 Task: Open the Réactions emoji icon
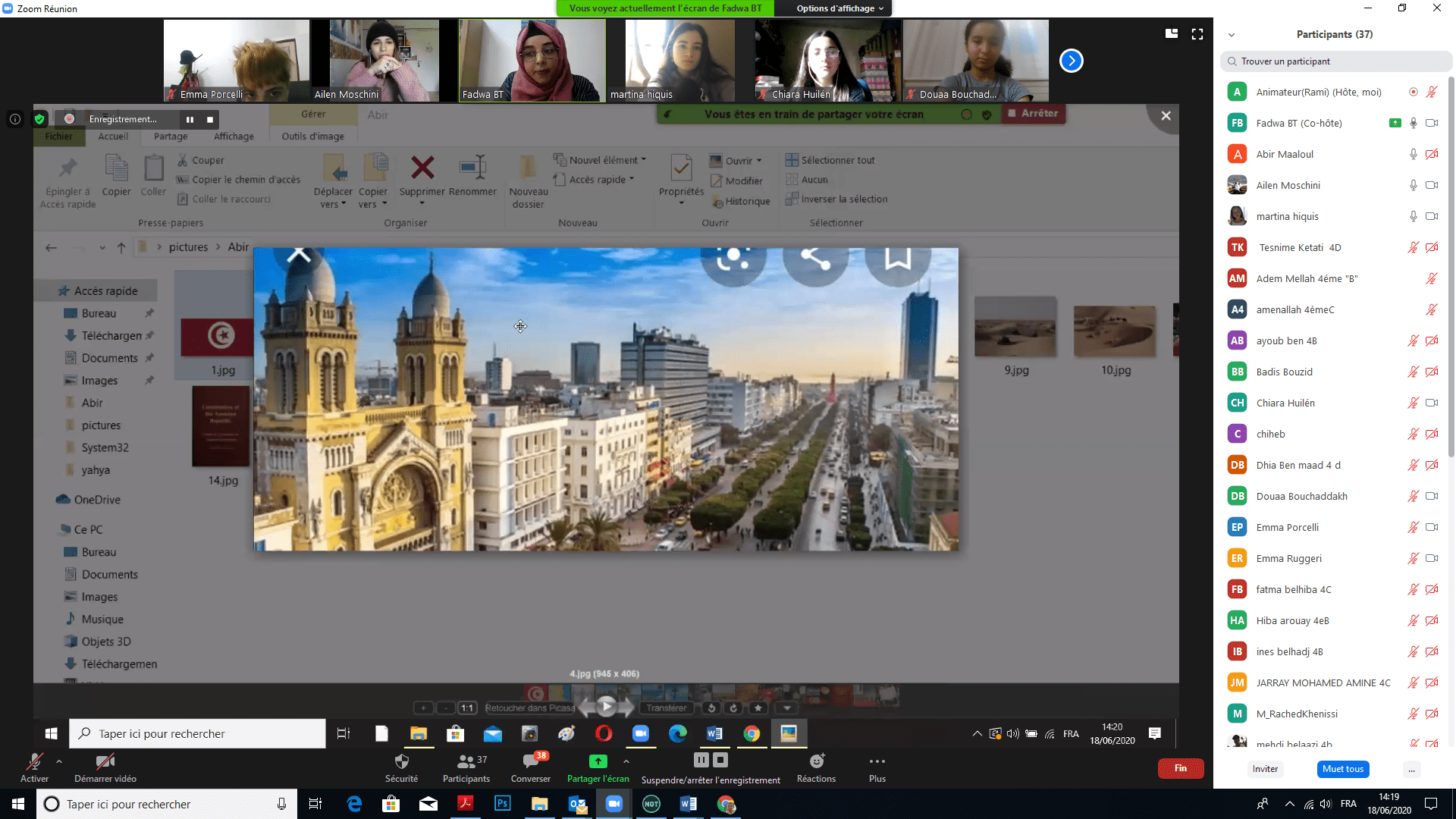point(816,762)
